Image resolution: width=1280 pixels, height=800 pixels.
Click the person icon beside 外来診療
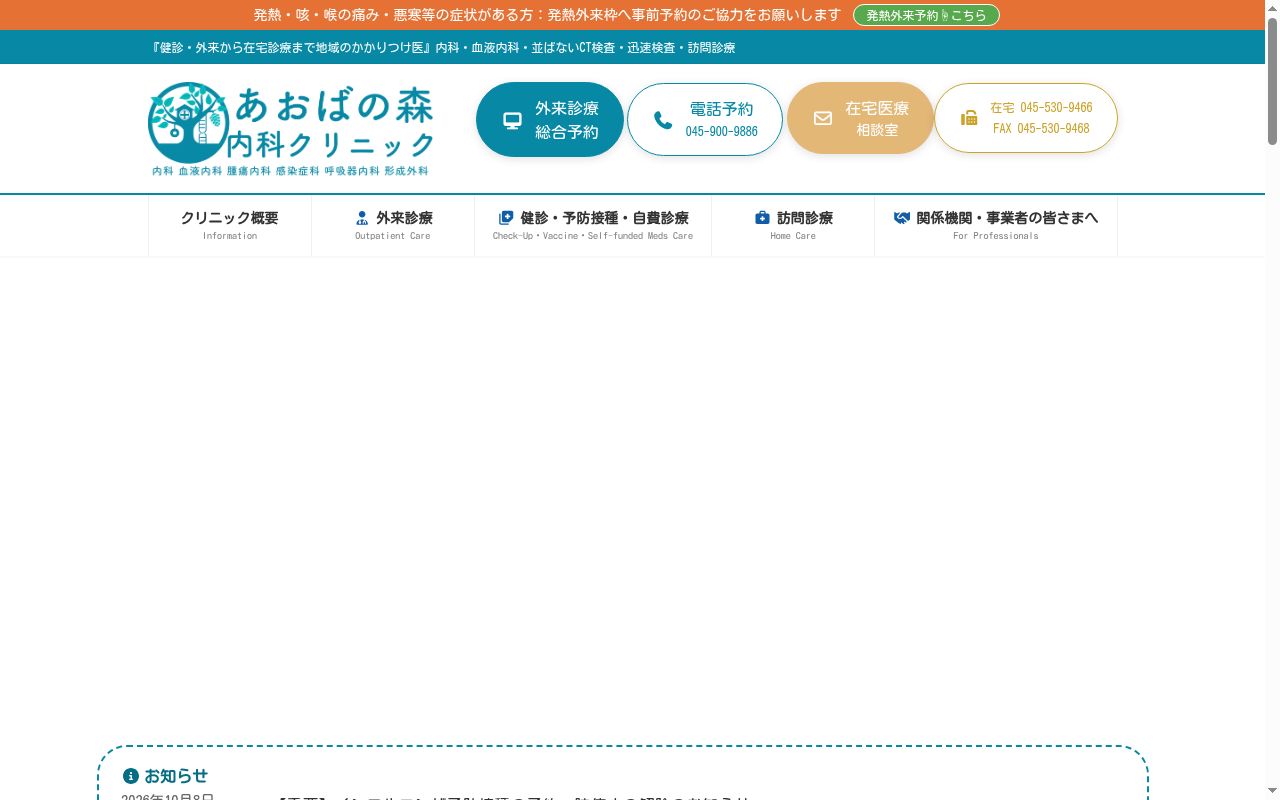pyautogui.click(x=362, y=218)
